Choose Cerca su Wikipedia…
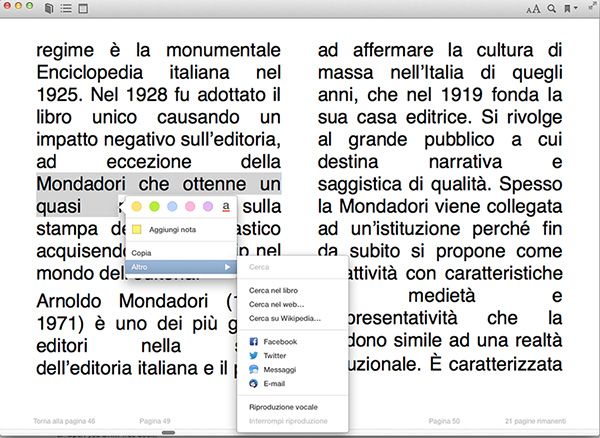 pyautogui.click(x=285, y=318)
